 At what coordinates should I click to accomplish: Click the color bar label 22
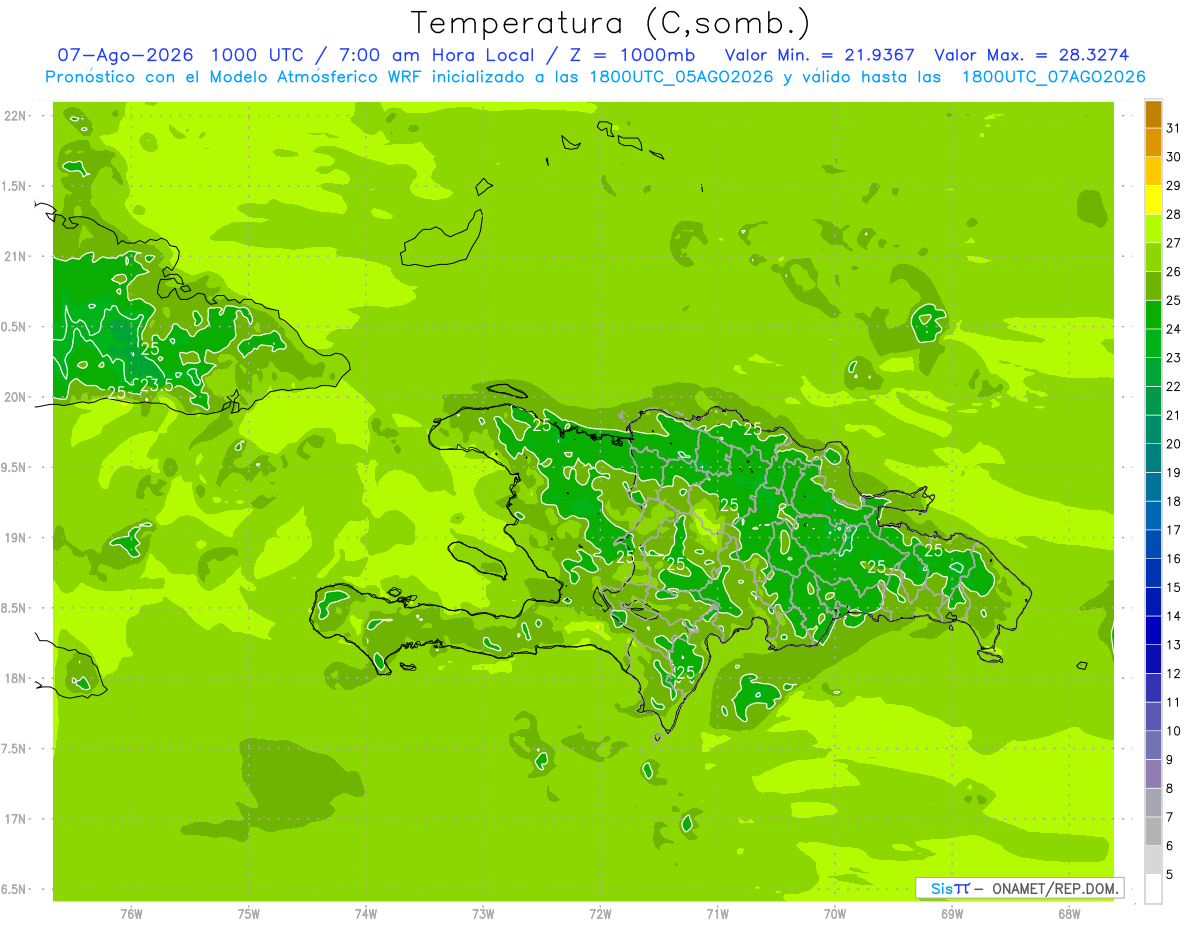click(x=1174, y=386)
